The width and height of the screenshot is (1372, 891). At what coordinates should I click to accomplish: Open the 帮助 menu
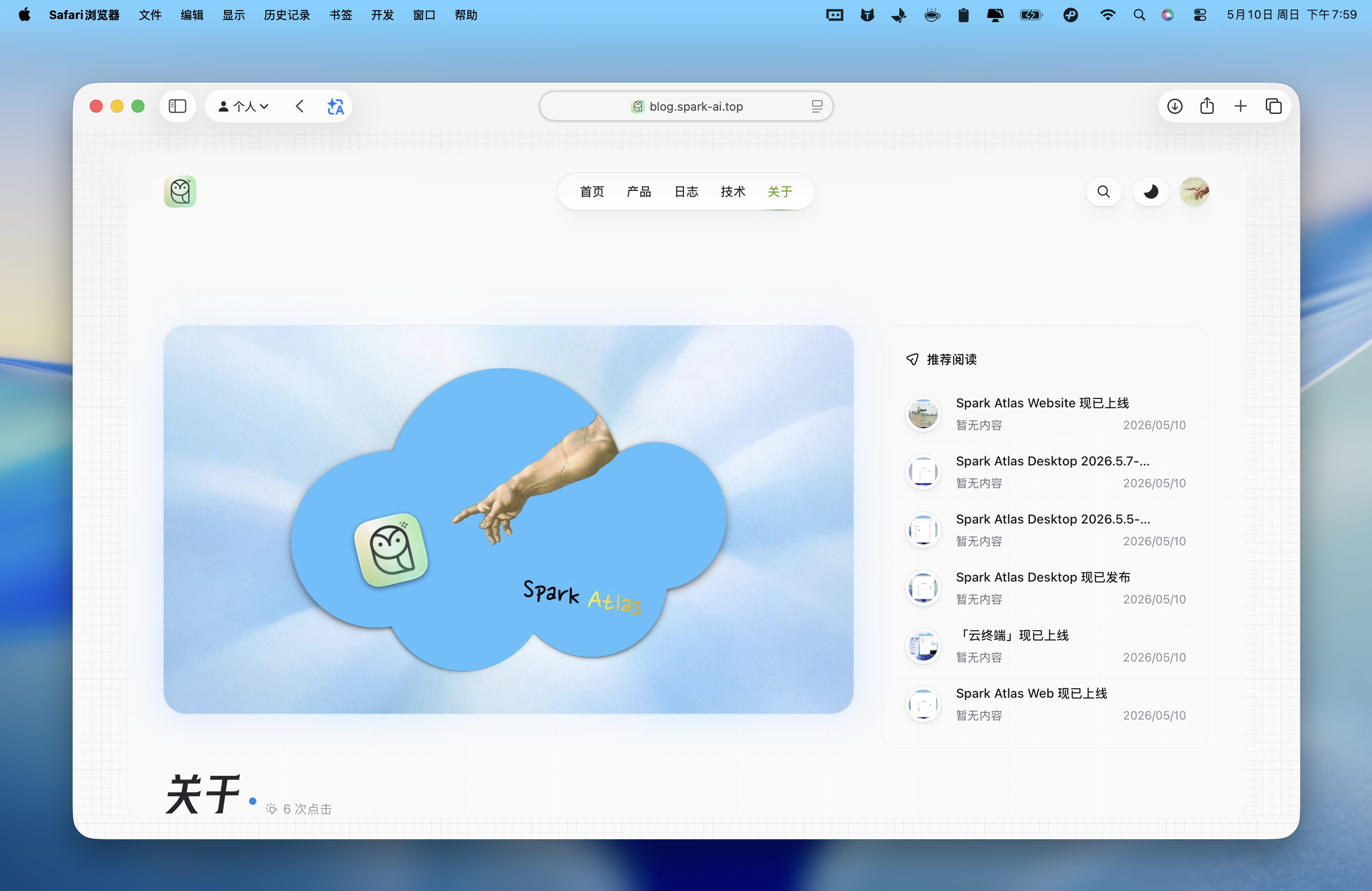coord(466,15)
